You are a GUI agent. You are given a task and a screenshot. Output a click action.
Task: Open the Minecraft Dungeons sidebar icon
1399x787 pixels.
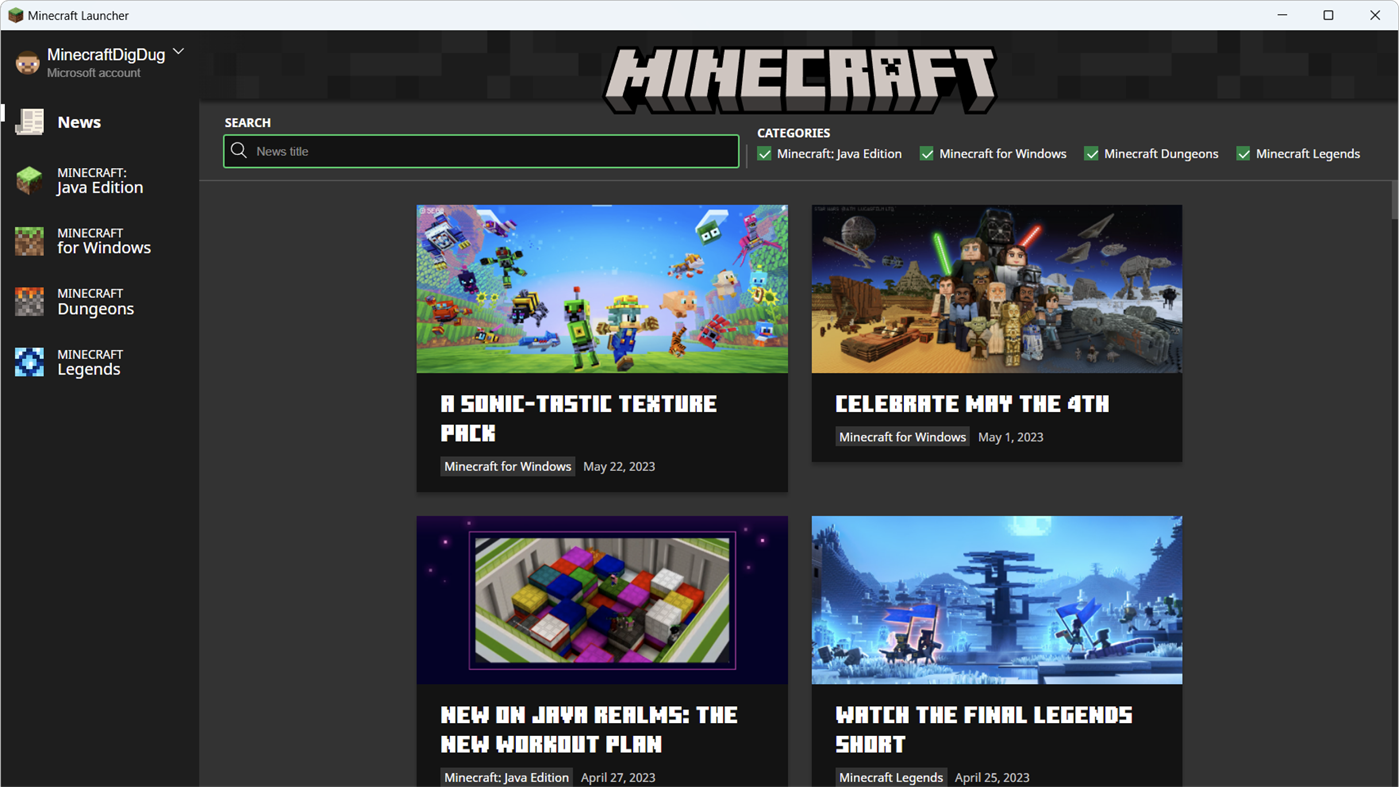tap(29, 301)
